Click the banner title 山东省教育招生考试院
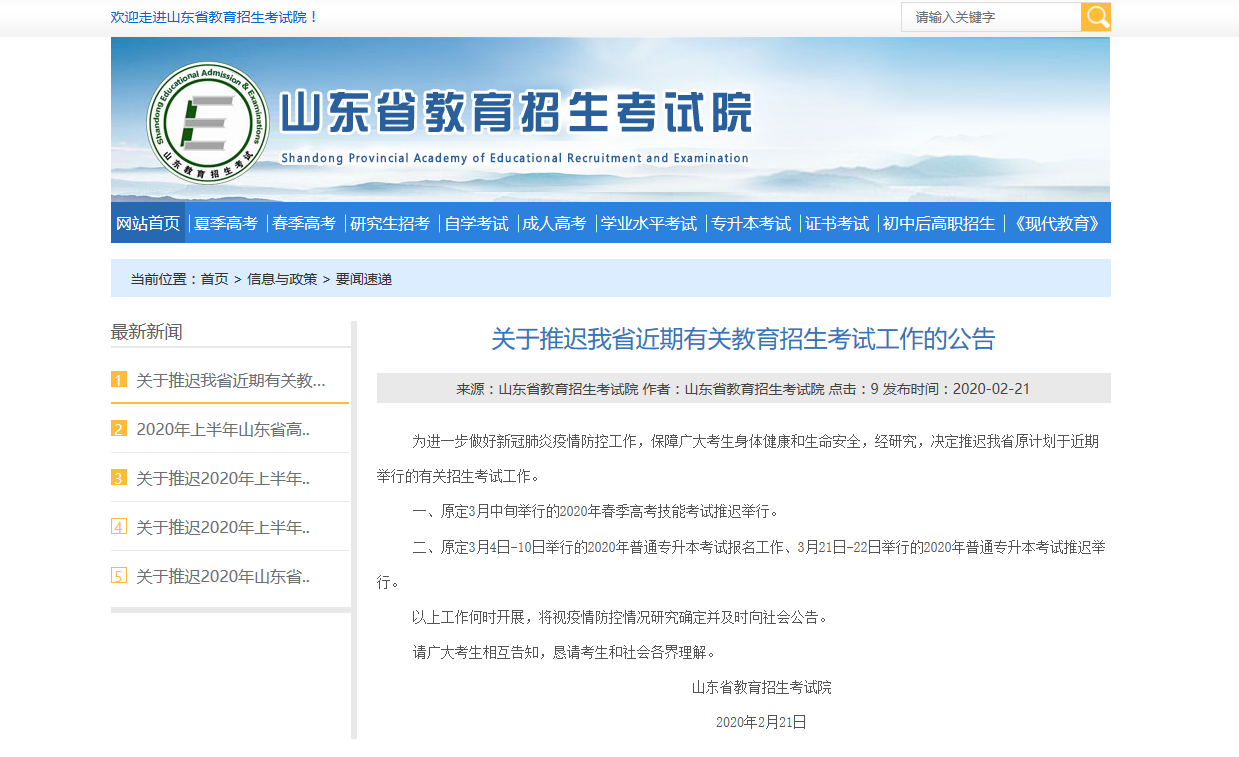The height and width of the screenshot is (757, 1239). pos(515,113)
